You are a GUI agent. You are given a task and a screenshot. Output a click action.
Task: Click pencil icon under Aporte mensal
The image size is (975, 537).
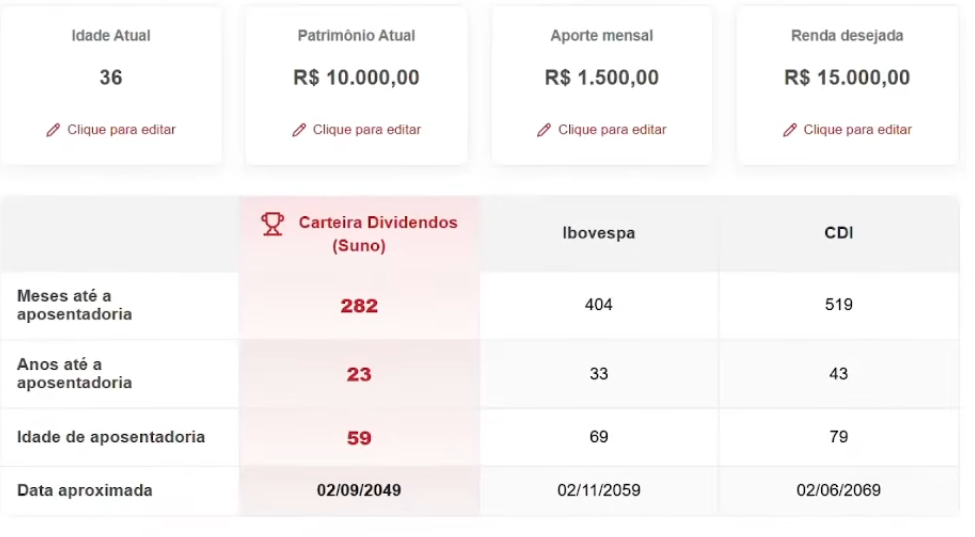click(x=544, y=130)
